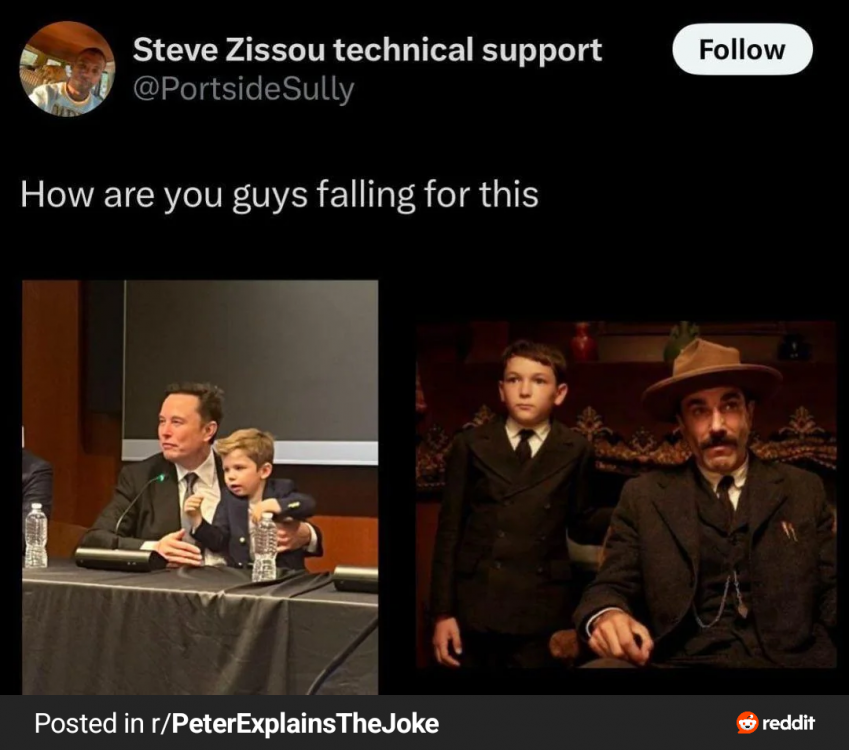The image size is (849, 750).
Task: Select the tweet text "How are you guys falling for this"
Action: [279, 194]
